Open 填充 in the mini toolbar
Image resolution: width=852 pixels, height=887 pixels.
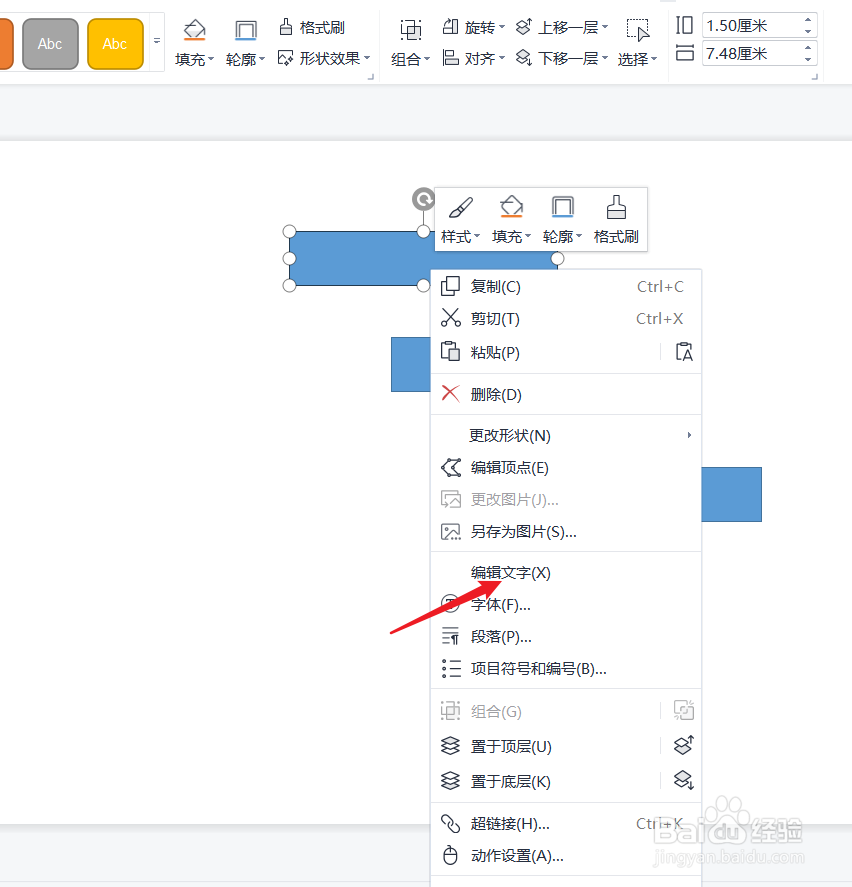coord(511,219)
